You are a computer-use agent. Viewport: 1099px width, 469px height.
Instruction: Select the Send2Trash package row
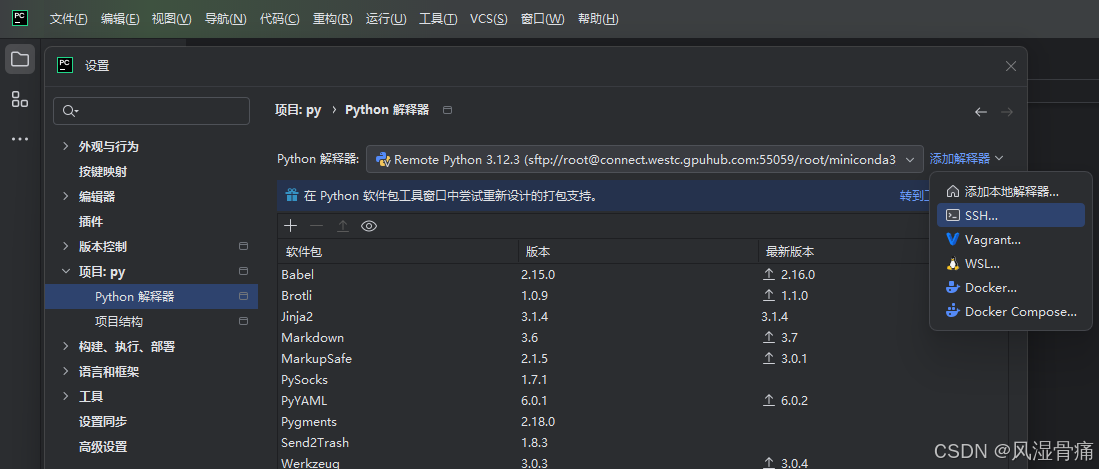click(643, 443)
